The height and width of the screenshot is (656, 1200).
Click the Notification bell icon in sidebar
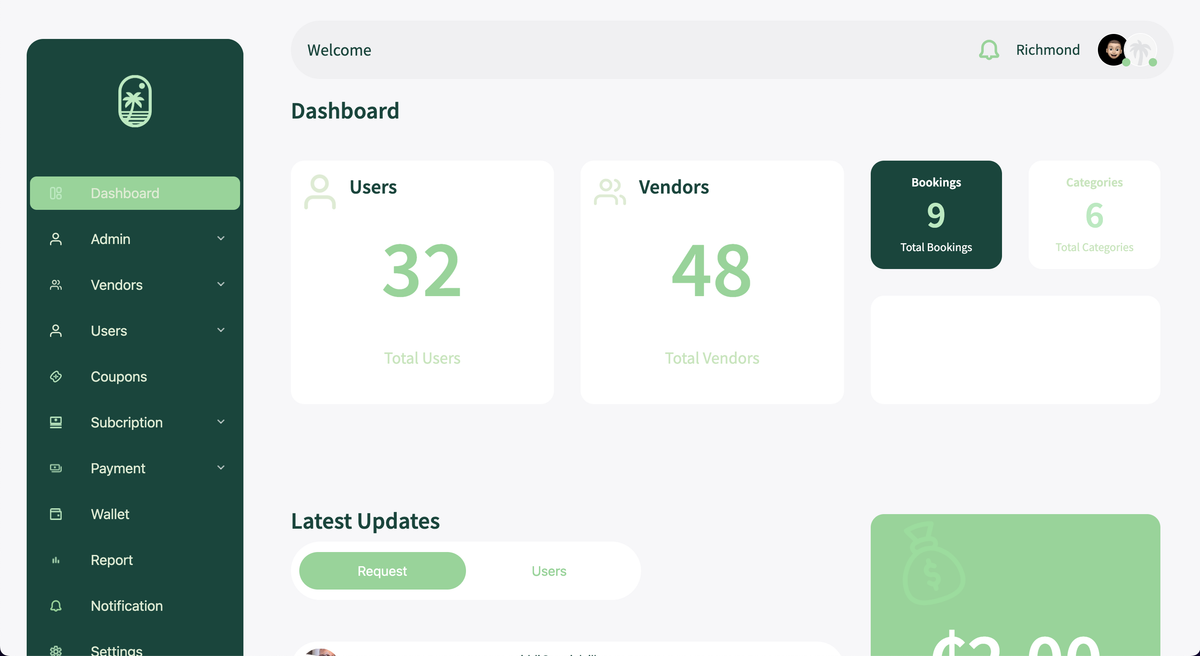click(56, 606)
